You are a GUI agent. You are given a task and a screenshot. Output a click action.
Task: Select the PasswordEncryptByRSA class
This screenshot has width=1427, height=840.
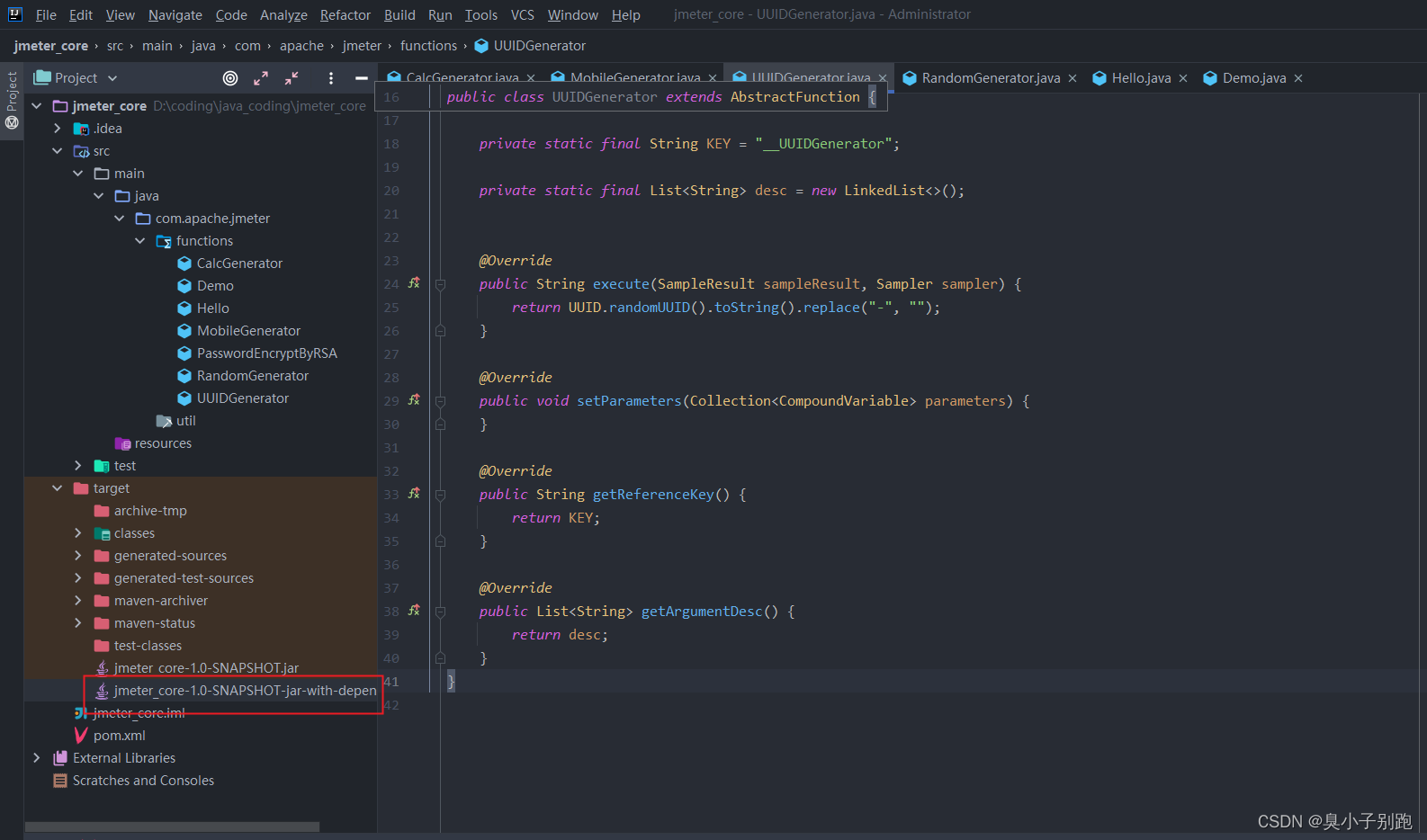(x=266, y=353)
